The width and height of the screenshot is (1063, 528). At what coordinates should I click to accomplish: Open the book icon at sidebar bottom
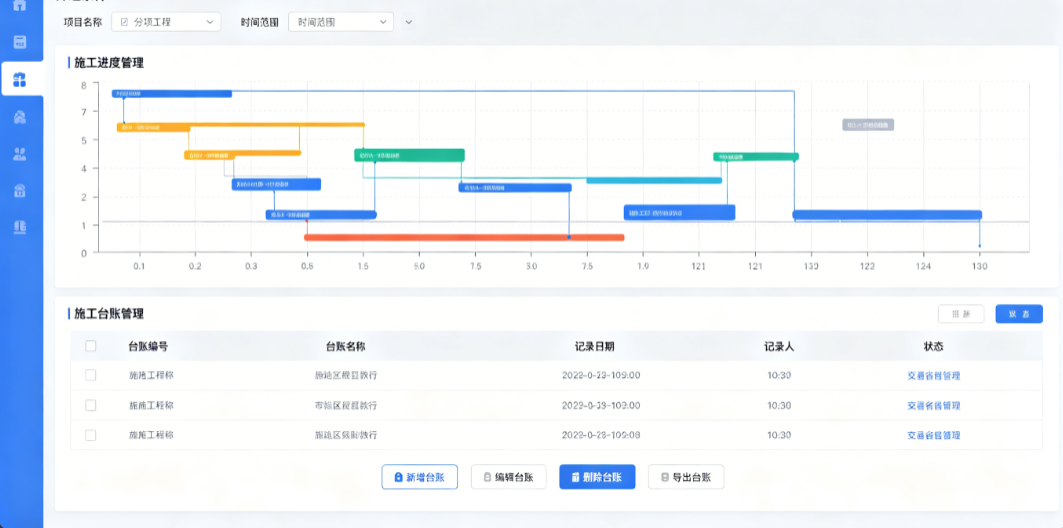pos(20,227)
